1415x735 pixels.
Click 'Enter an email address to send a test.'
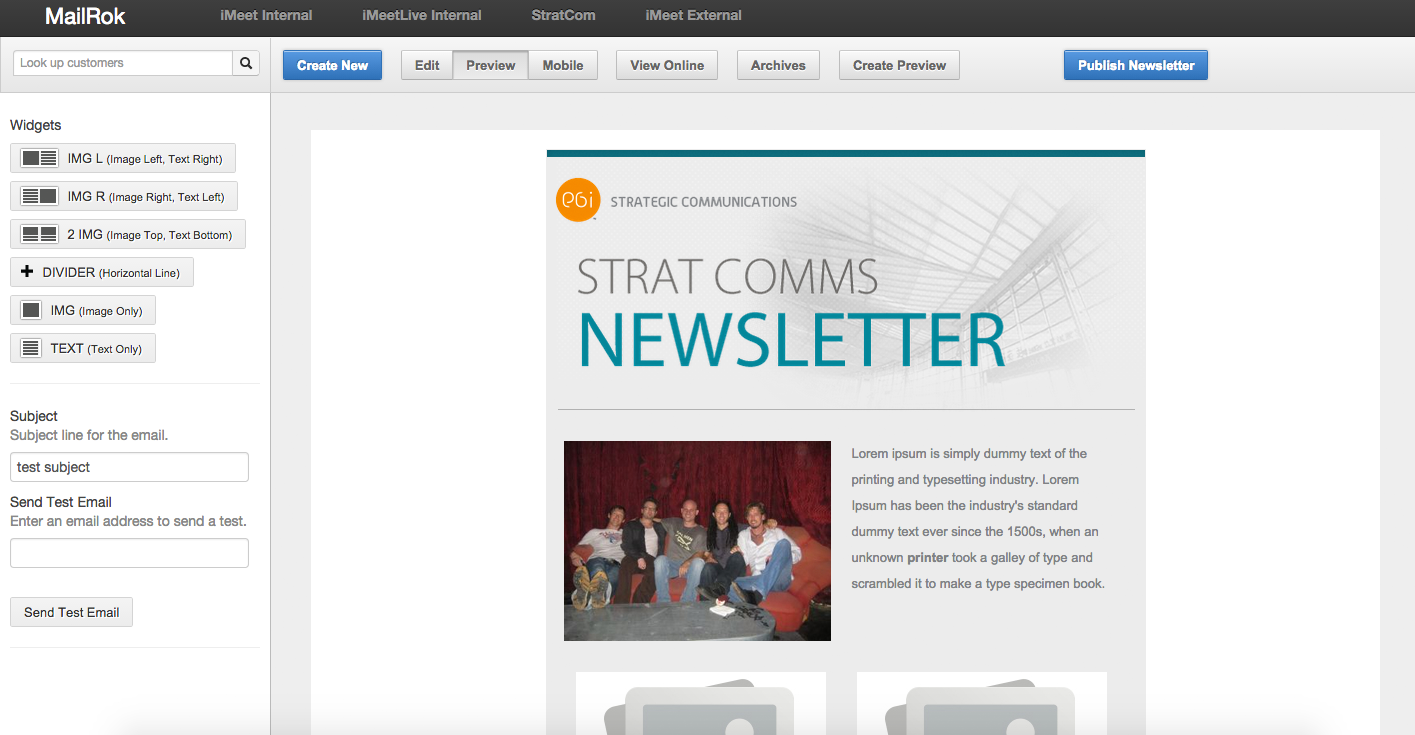(128, 521)
